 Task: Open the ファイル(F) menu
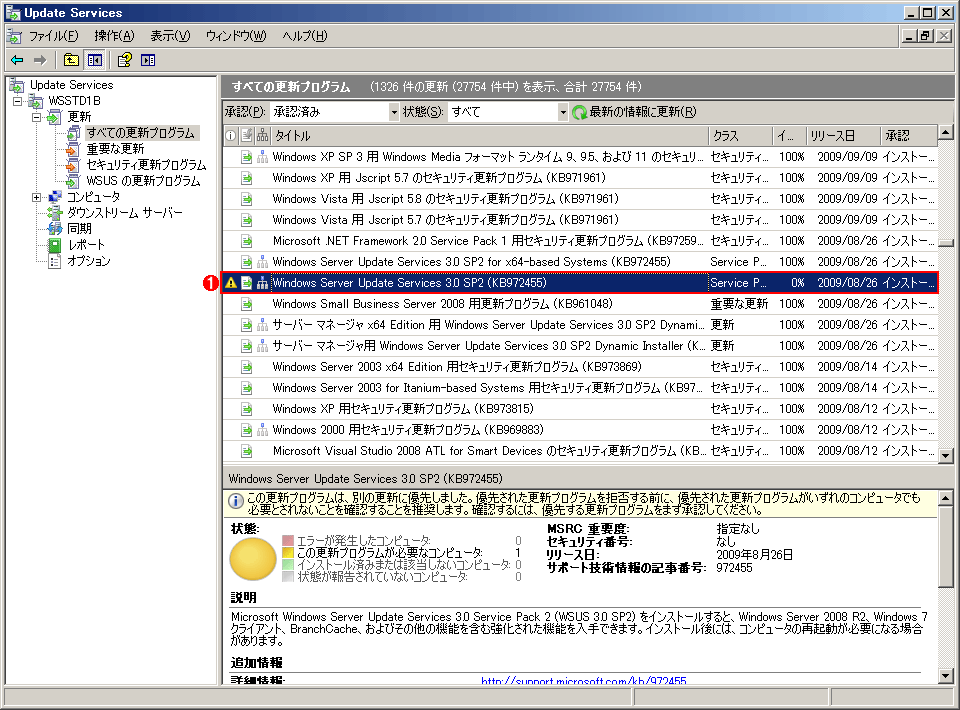(x=53, y=36)
